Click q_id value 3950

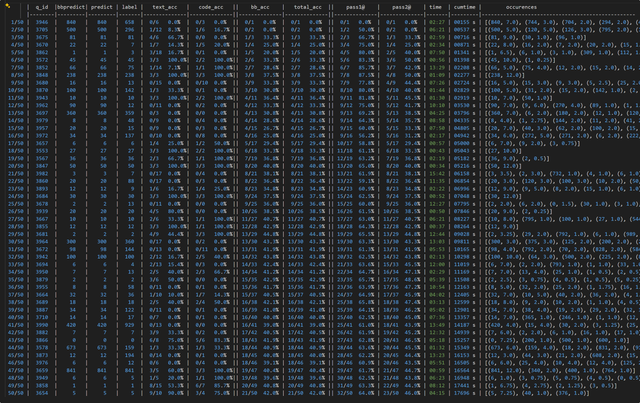click(42, 272)
